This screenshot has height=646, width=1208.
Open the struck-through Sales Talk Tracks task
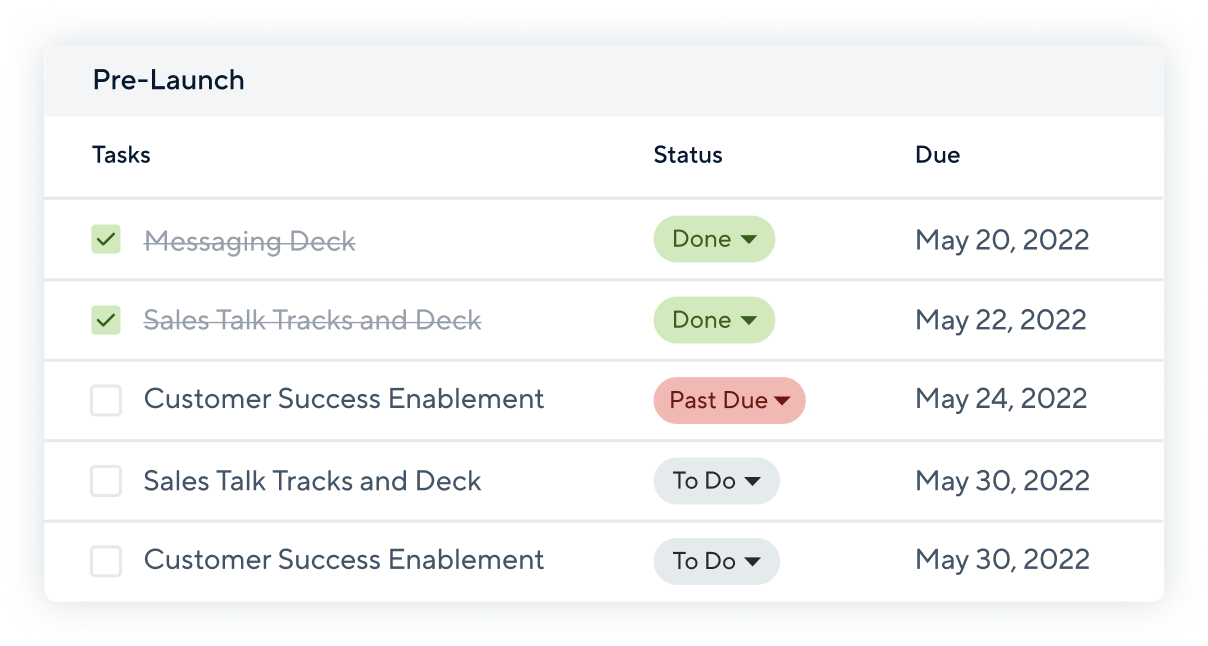click(x=313, y=320)
